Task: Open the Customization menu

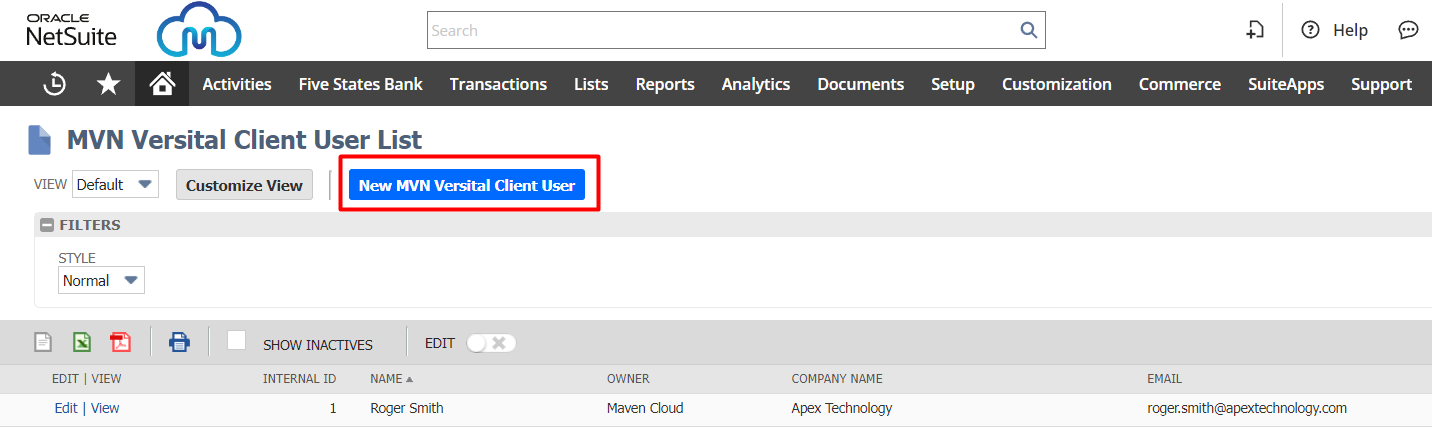Action: [x=1056, y=85]
